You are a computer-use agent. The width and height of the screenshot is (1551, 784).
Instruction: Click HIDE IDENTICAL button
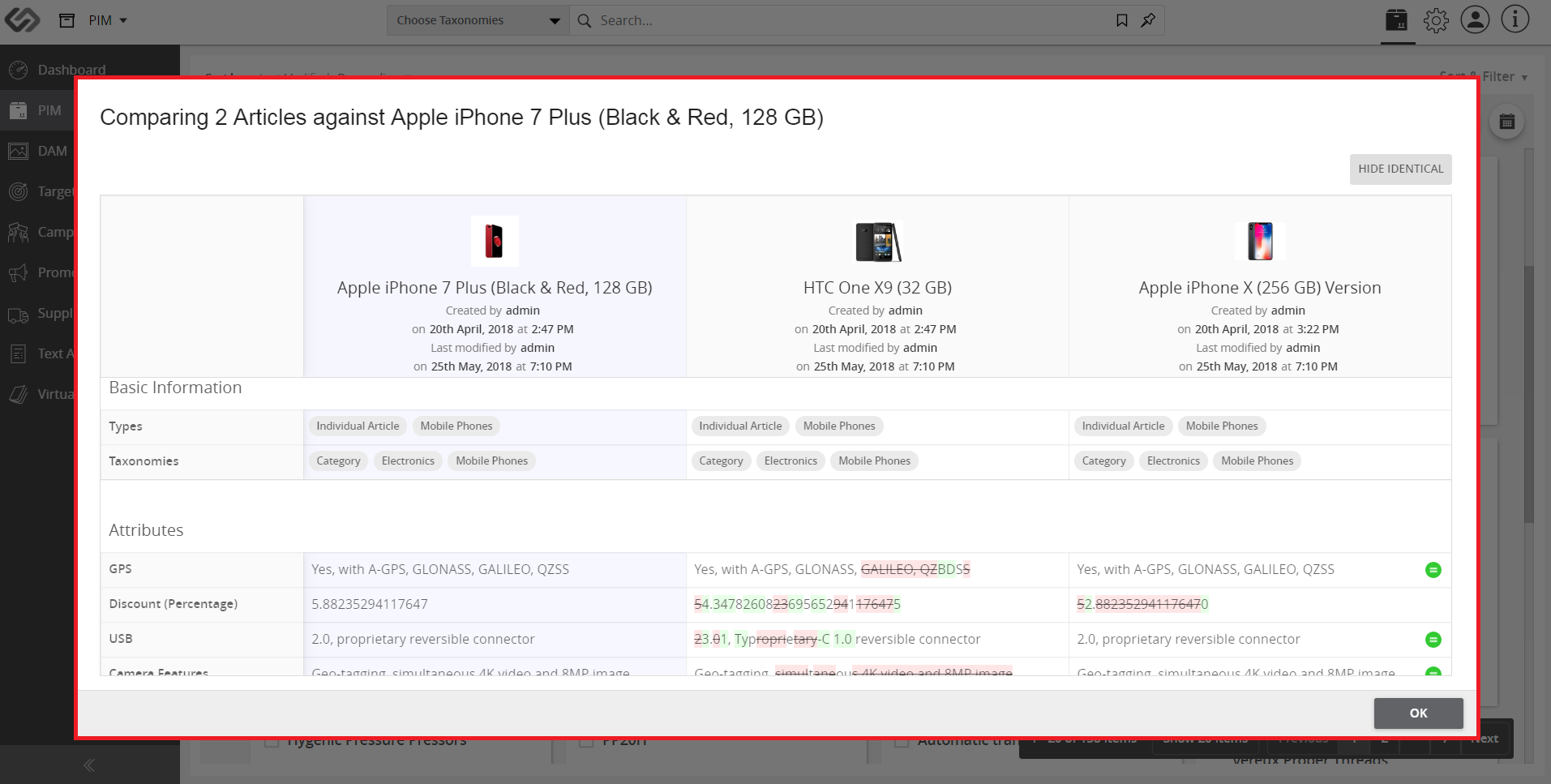click(1400, 169)
